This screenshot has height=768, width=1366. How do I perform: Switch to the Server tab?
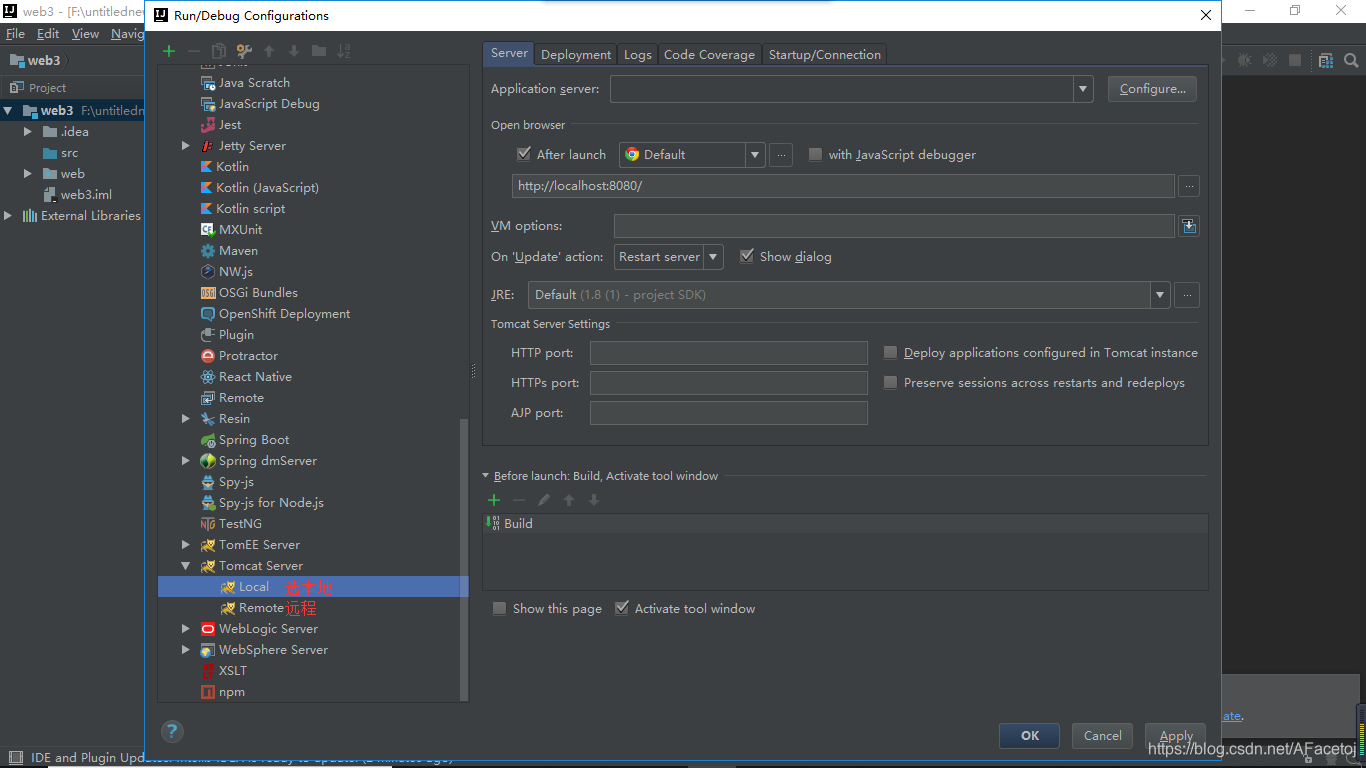point(509,53)
